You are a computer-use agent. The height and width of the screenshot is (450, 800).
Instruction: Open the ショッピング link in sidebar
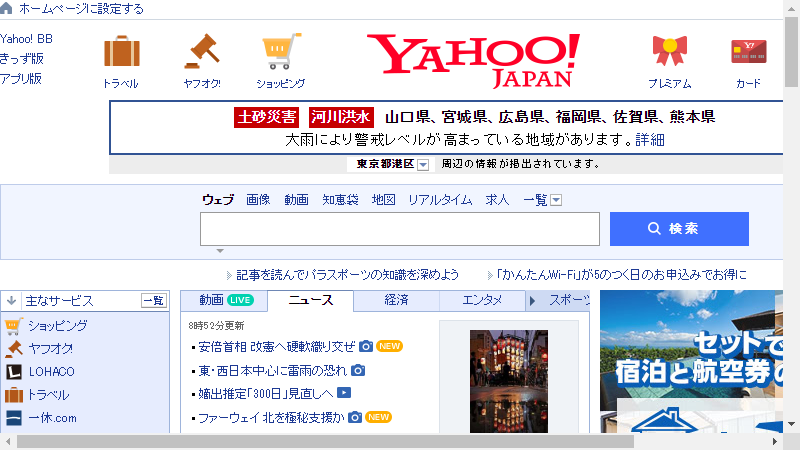pyautogui.click(x=58, y=326)
